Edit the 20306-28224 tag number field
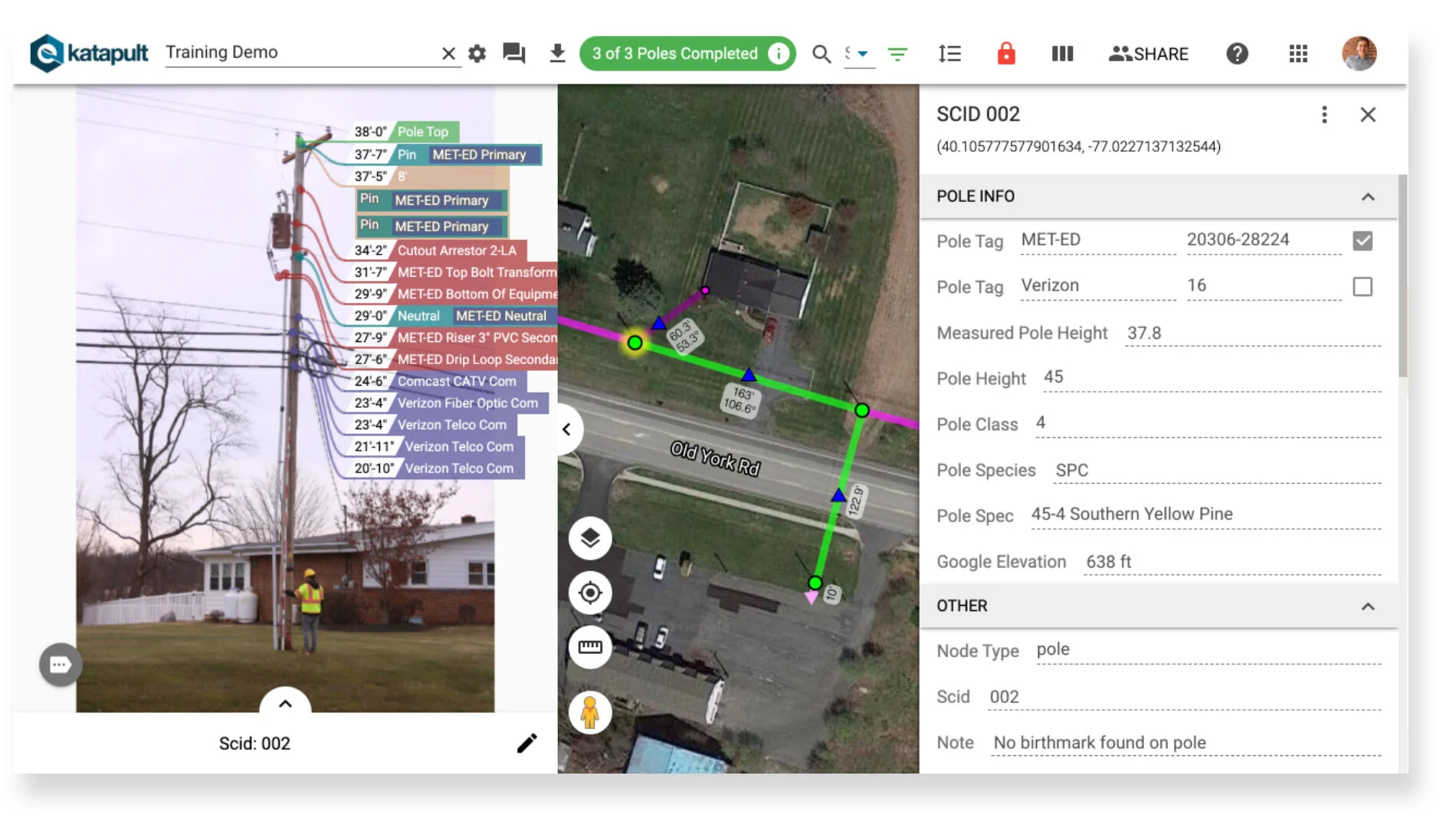This screenshot has width=1456, height=828. pyautogui.click(x=1264, y=241)
